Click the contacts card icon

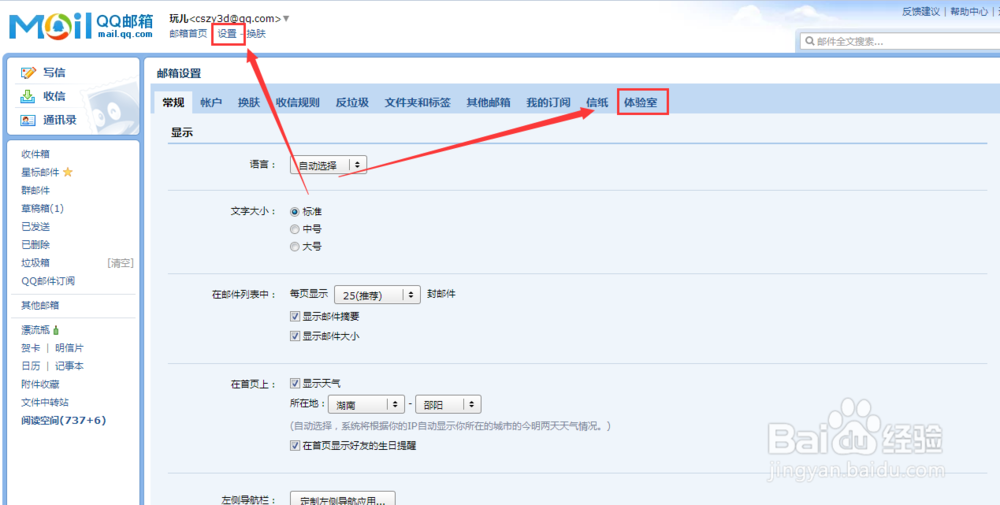tap(28, 120)
